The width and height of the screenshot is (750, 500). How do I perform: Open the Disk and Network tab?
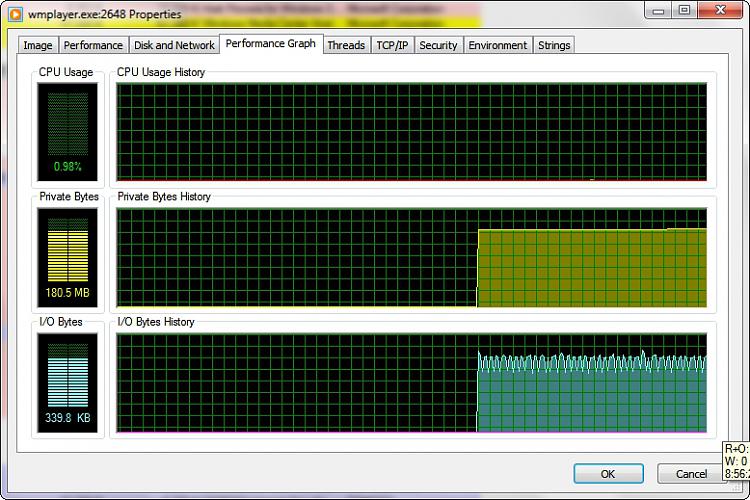[x=174, y=45]
